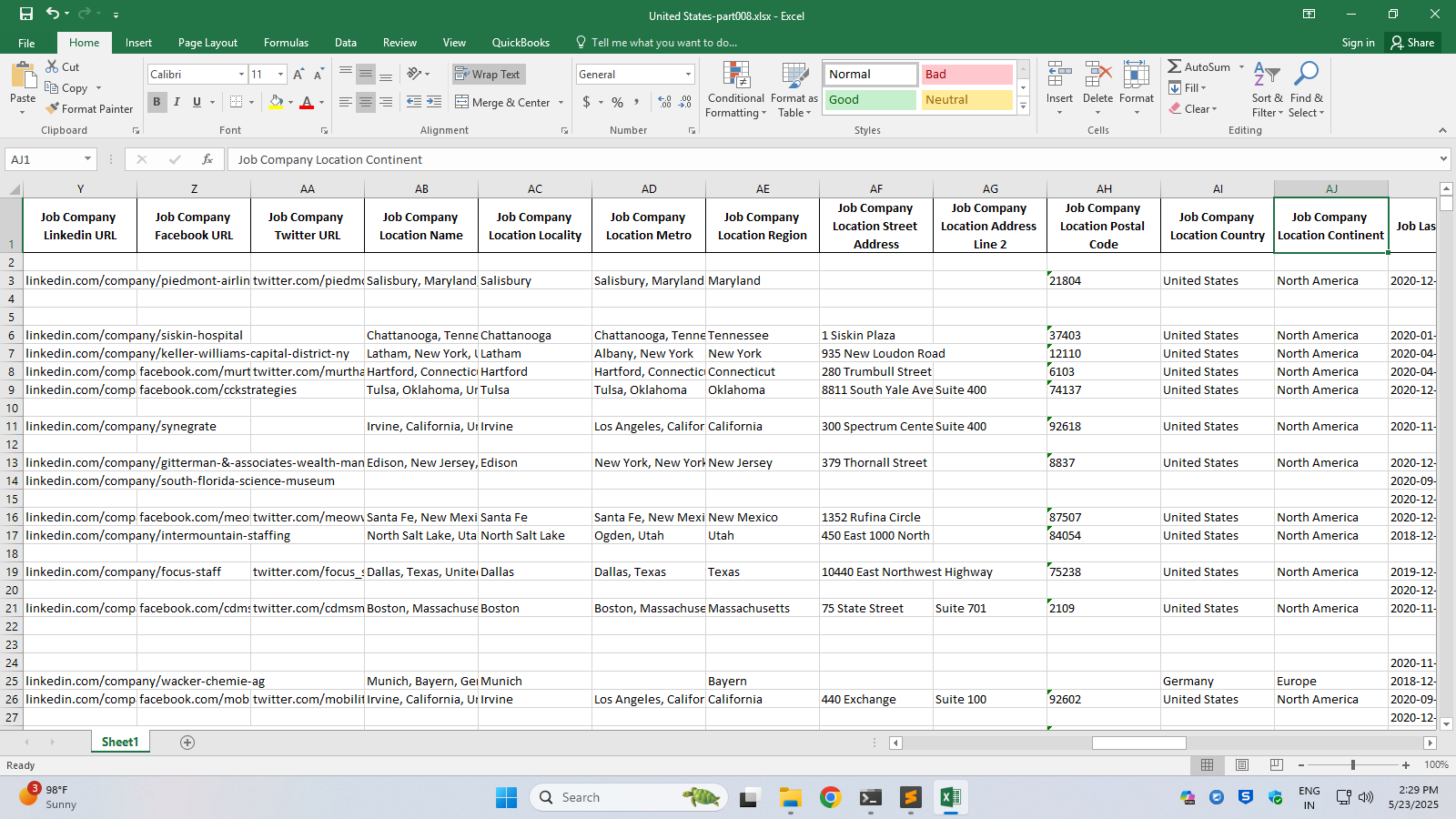Open the General number format dropdown

click(688, 75)
